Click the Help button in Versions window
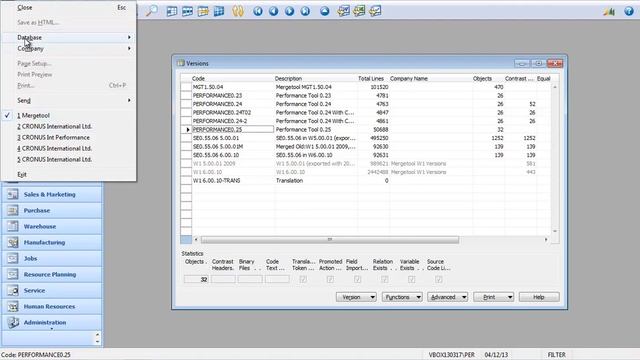 (x=539, y=297)
